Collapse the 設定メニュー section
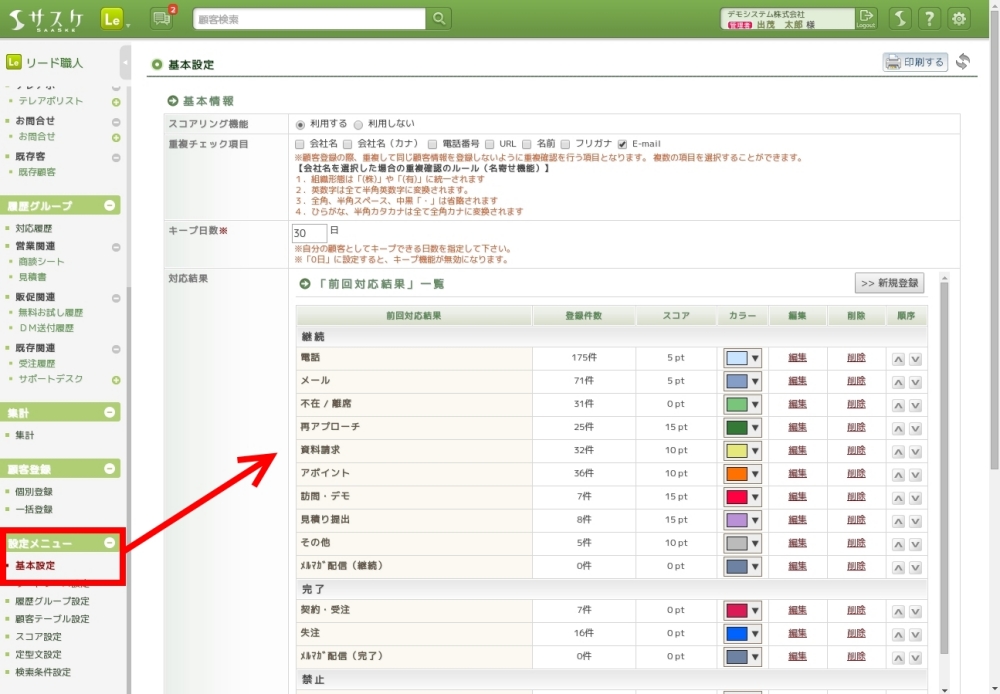Screen dimensions: 1000x694 (x=110, y=543)
